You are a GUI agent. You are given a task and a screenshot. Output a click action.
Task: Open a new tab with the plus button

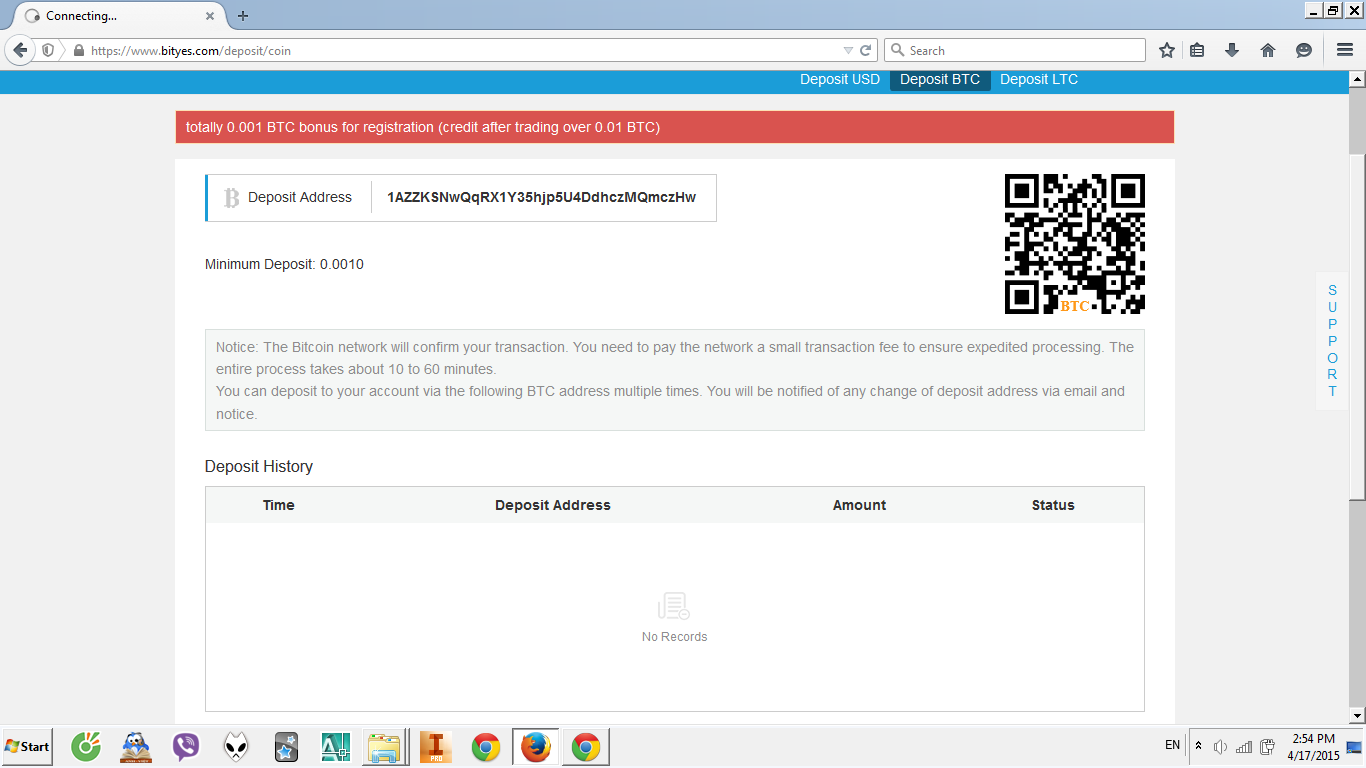pyautogui.click(x=243, y=16)
